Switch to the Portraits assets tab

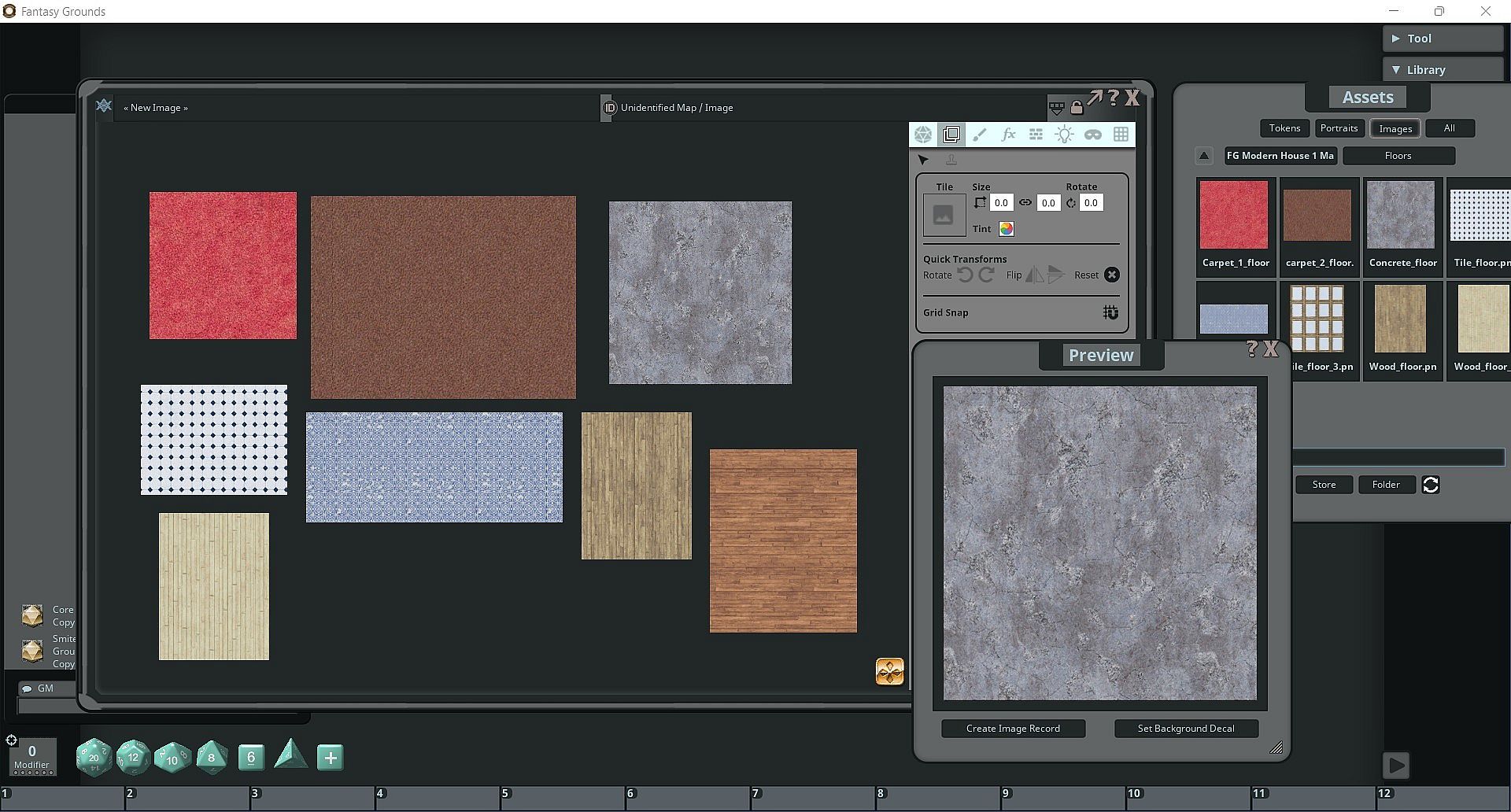1339,128
